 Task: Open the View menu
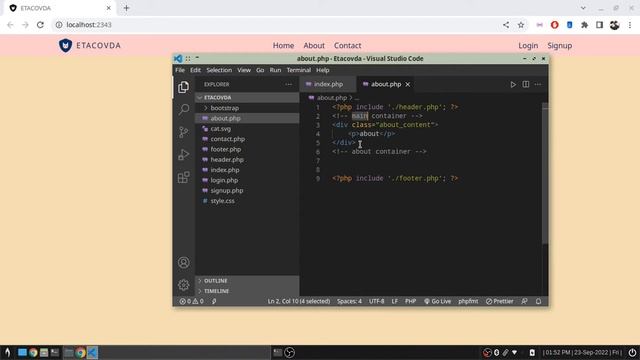click(244, 70)
